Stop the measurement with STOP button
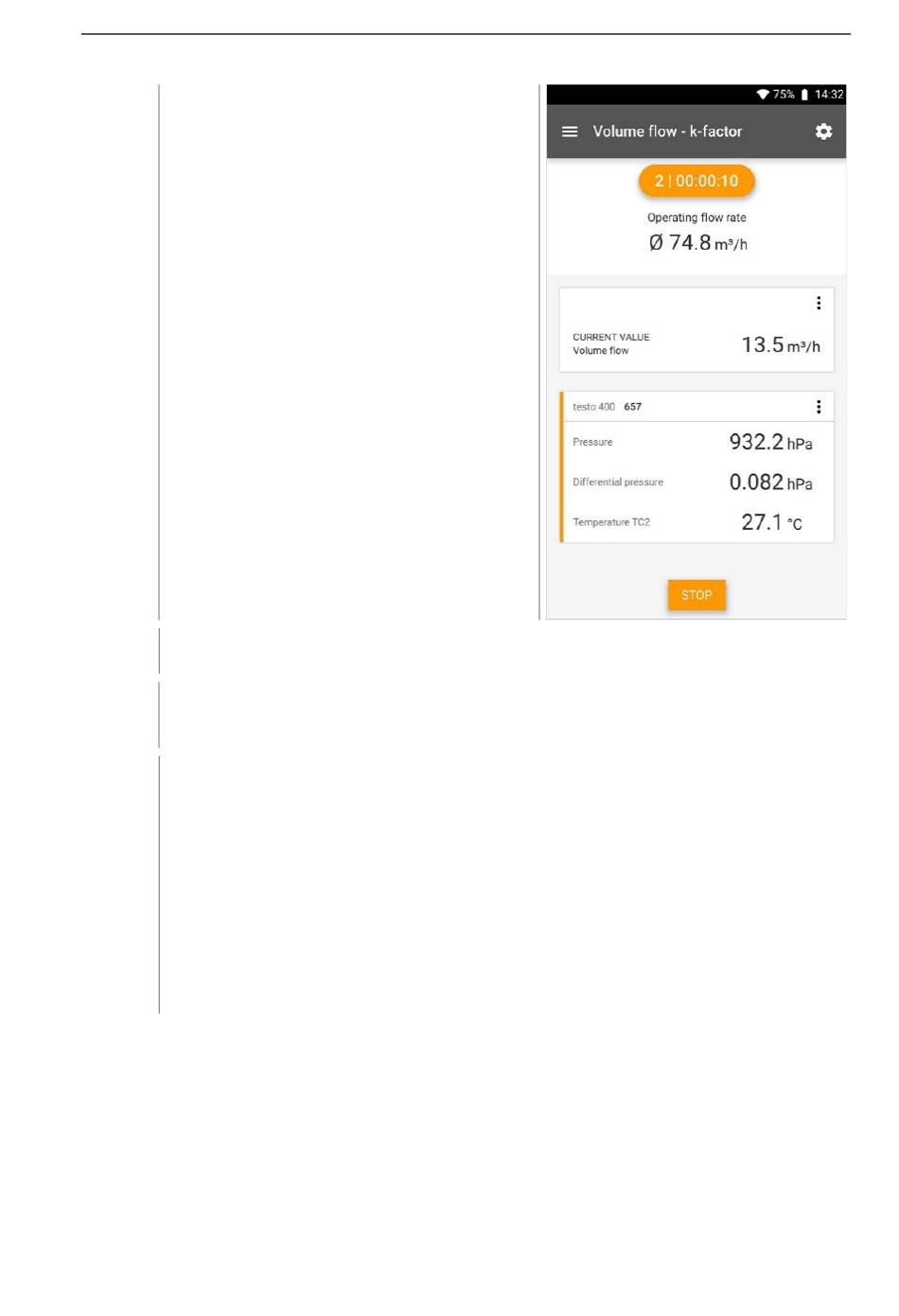Viewport: 899px width, 1316px height. [696, 595]
